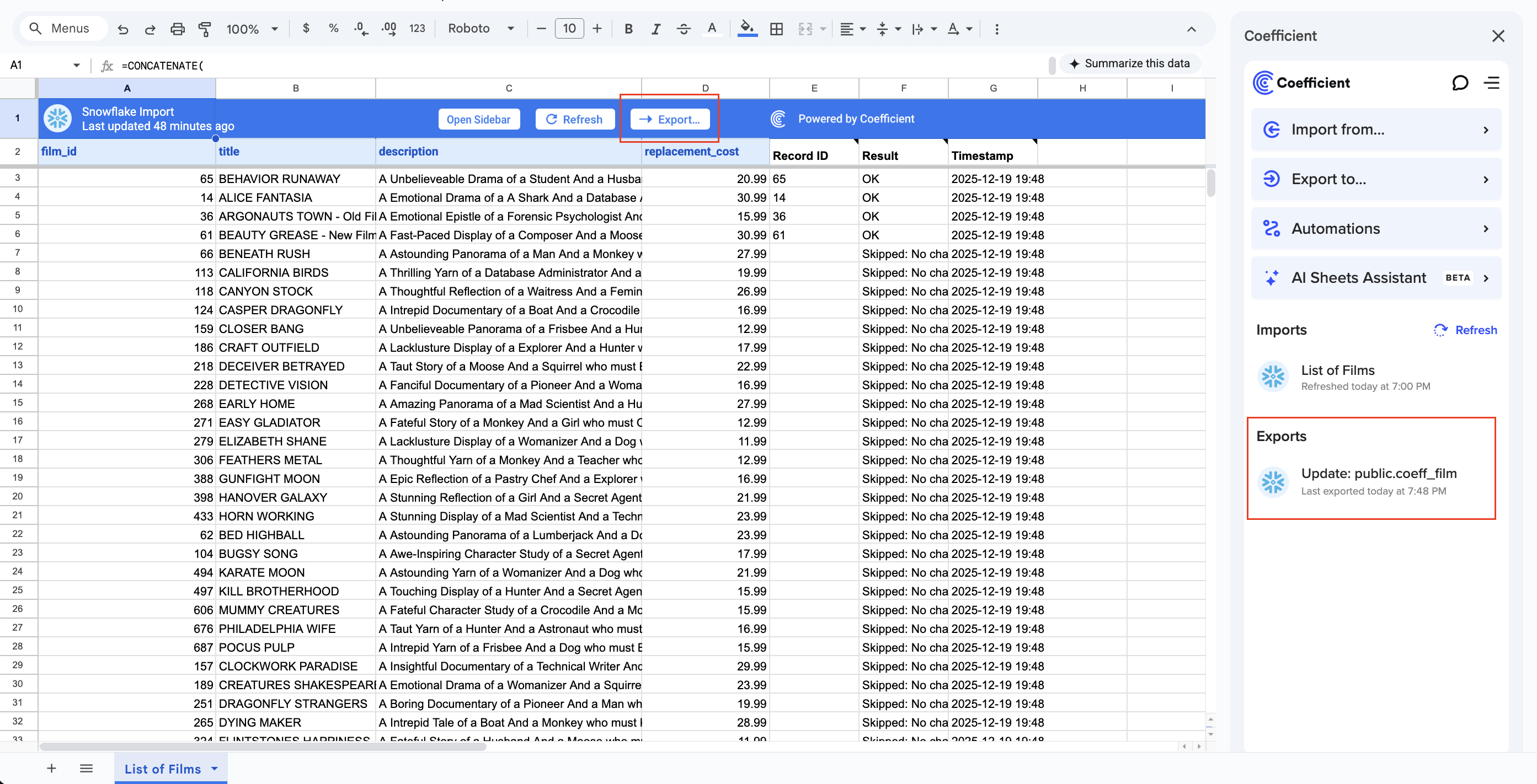This screenshot has width=1537, height=784.
Task: Toggle italic formatting
Action: tap(656, 29)
